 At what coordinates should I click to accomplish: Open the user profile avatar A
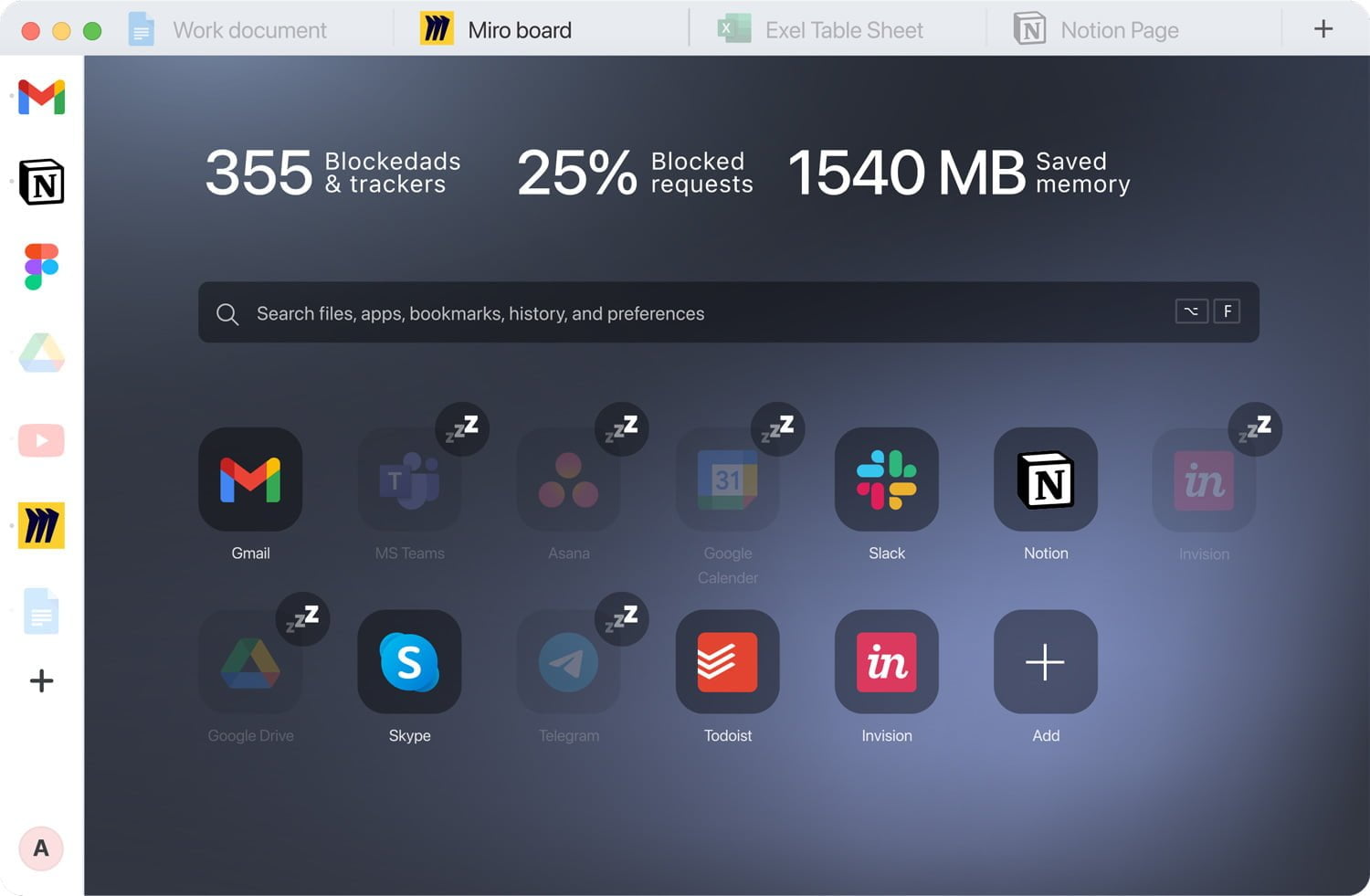[x=41, y=849]
